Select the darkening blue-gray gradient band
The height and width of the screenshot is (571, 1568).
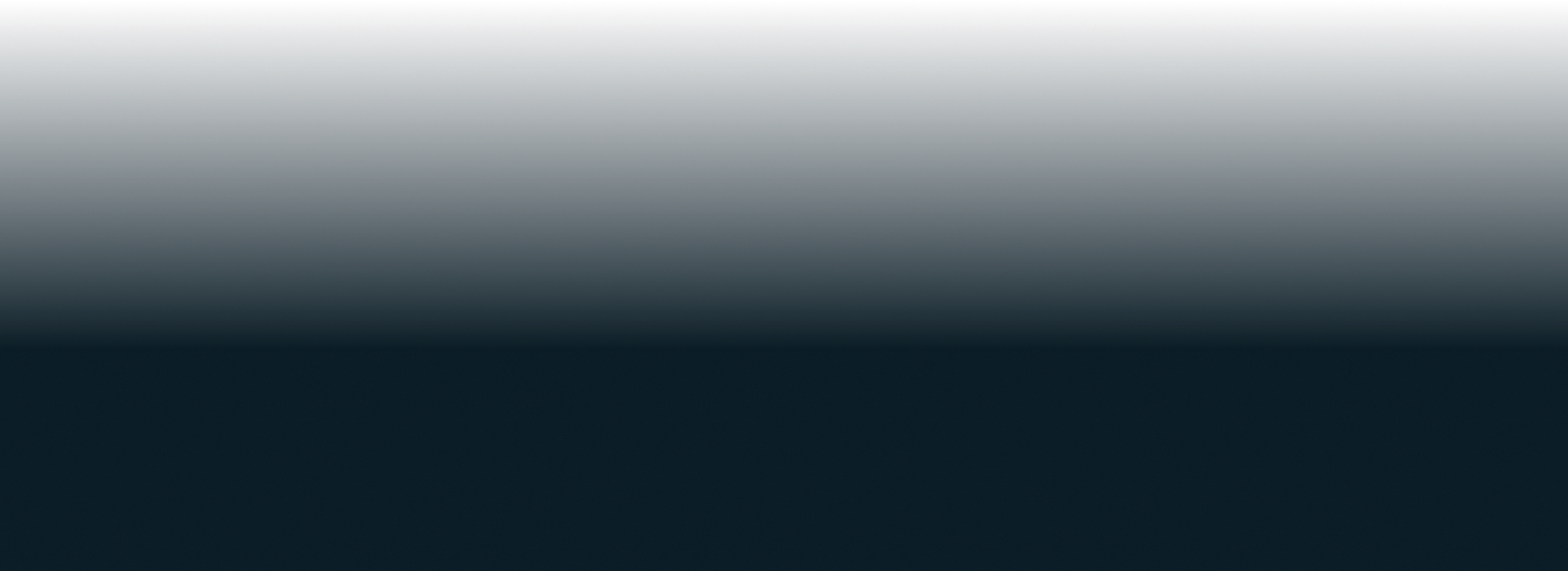pyautogui.click(x=784, y=264)
